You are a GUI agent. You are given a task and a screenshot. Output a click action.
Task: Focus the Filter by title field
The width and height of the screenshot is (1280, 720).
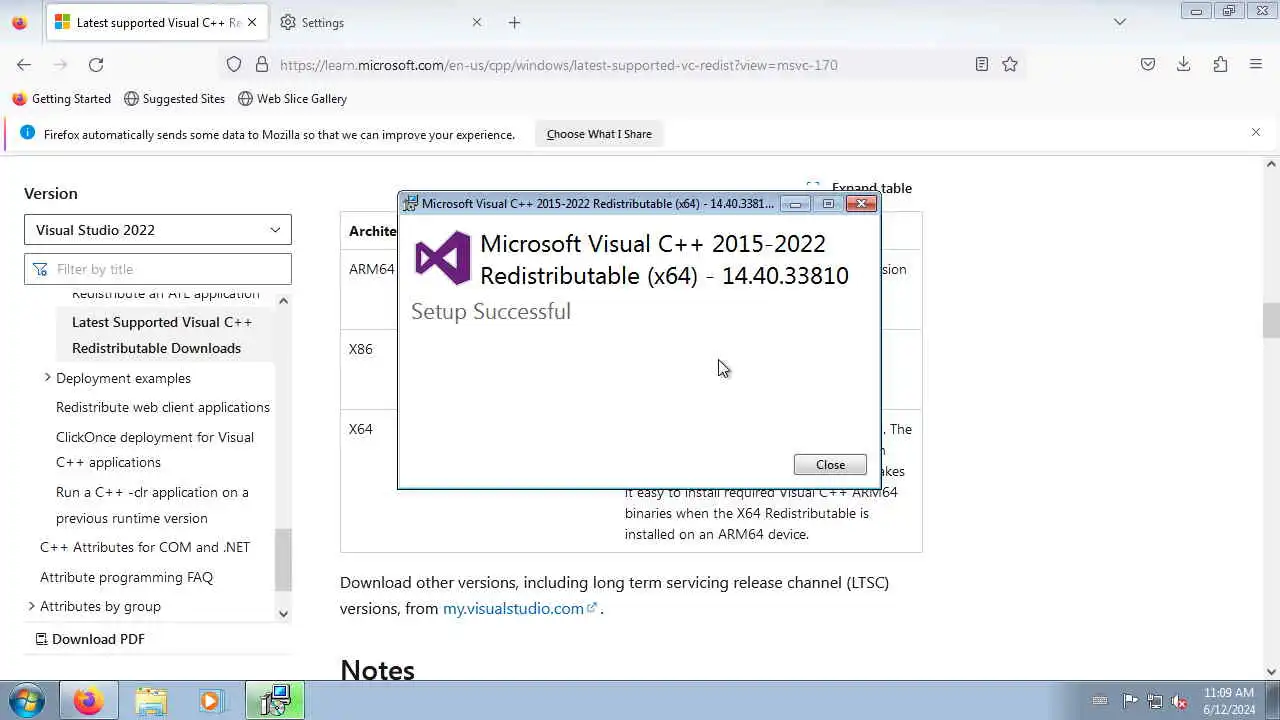[158, 269]
